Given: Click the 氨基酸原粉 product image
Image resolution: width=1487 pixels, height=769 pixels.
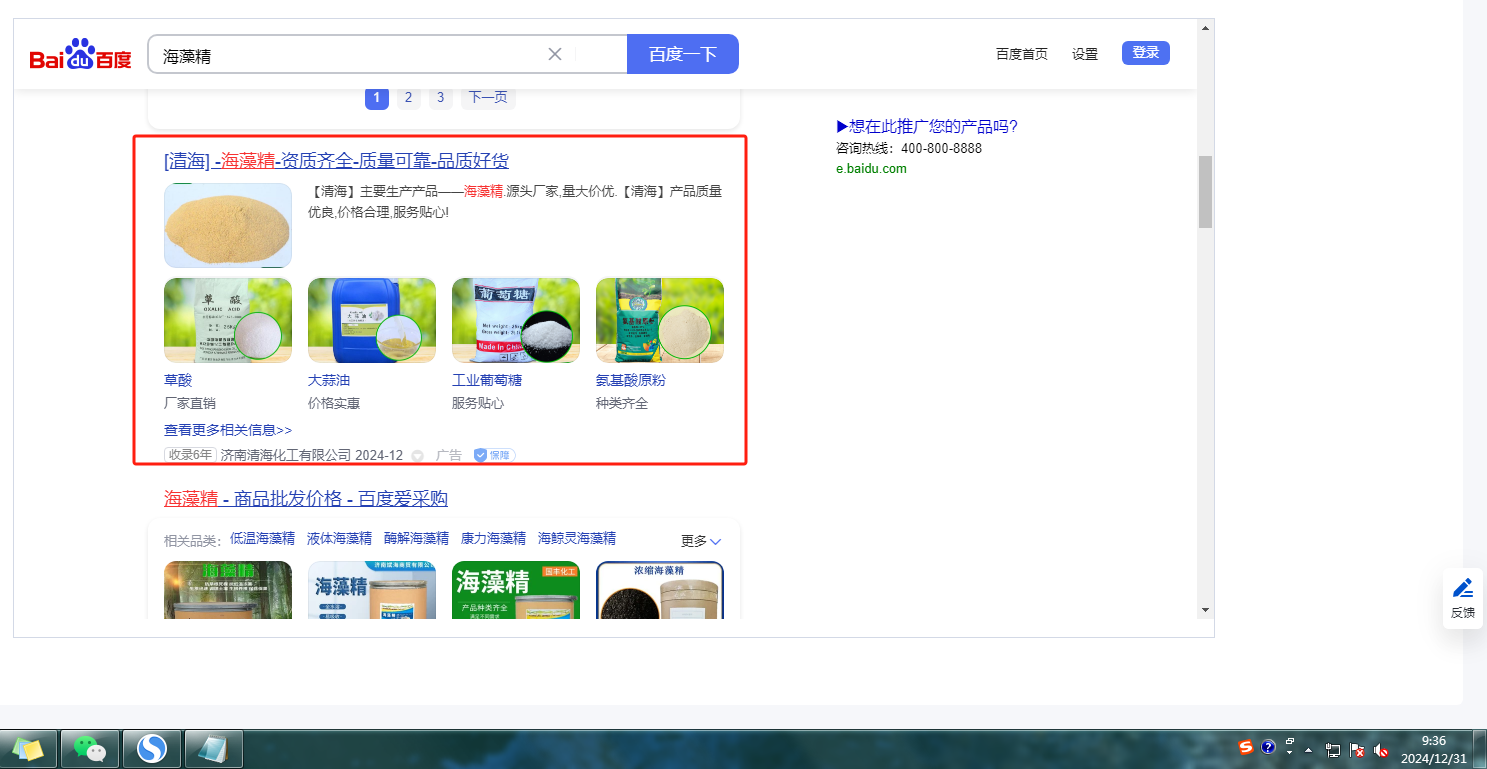Looking at the screenshot, I should click(x=660, y=320).
